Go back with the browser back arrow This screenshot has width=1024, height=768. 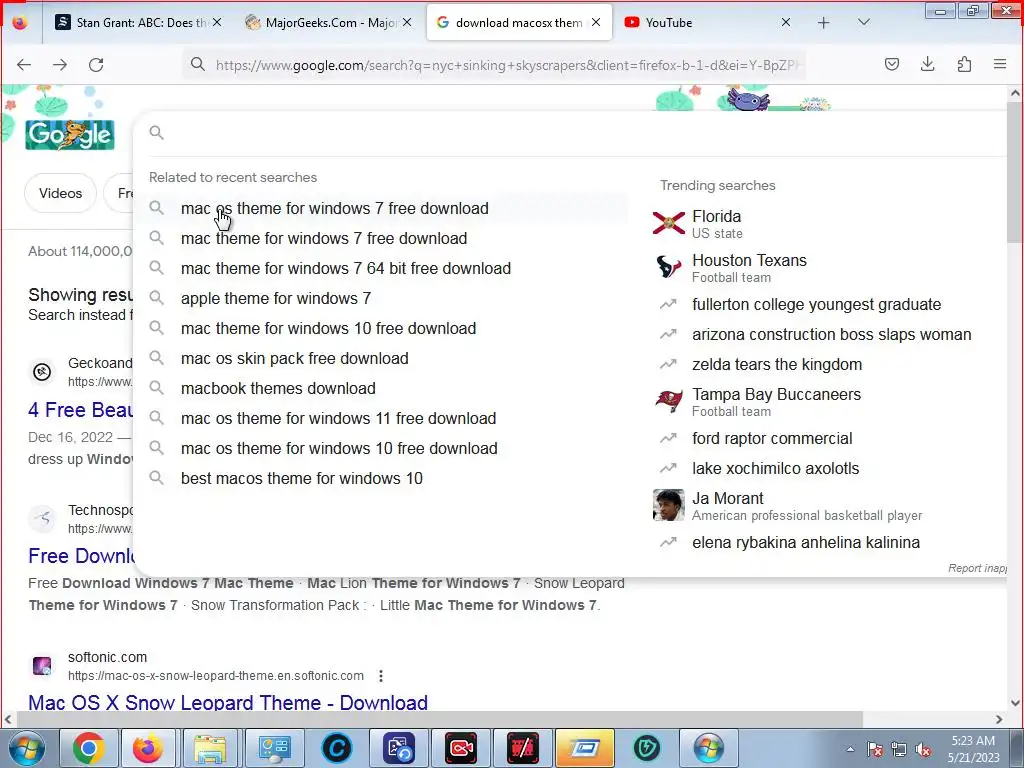tap(24, 65)
